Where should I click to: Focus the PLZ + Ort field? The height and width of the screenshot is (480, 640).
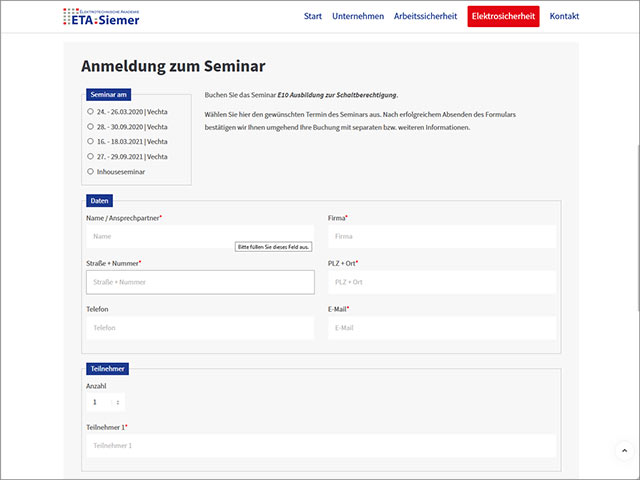[442, 282]
